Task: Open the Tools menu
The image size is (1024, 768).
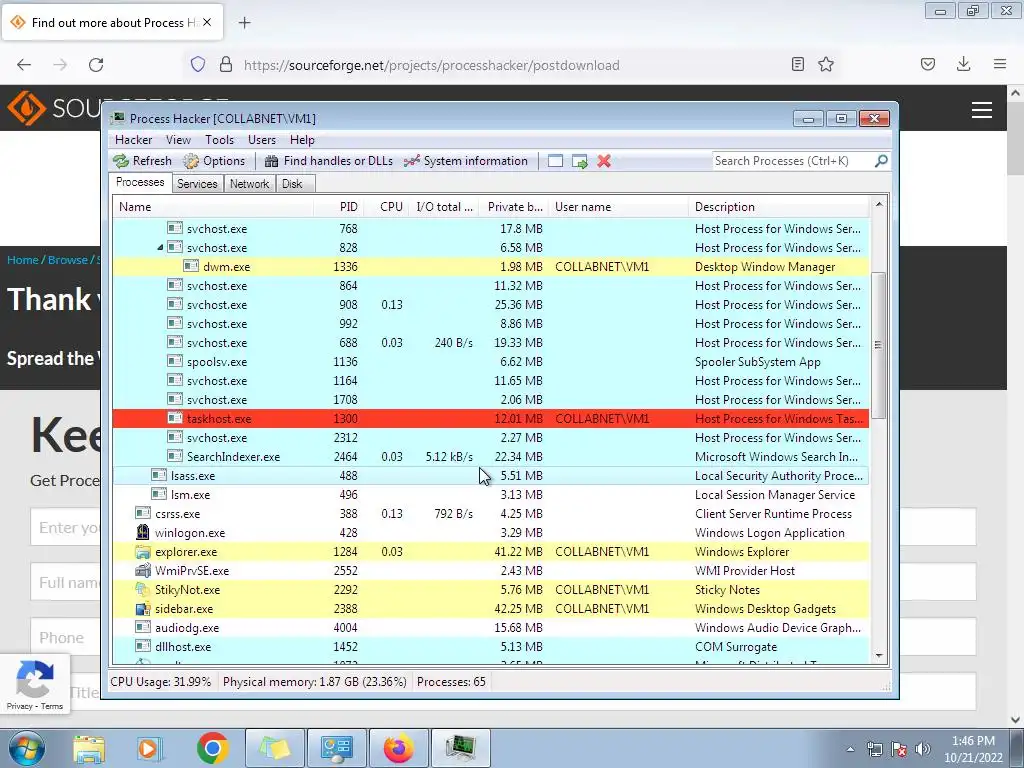Action: coord(219,140)
